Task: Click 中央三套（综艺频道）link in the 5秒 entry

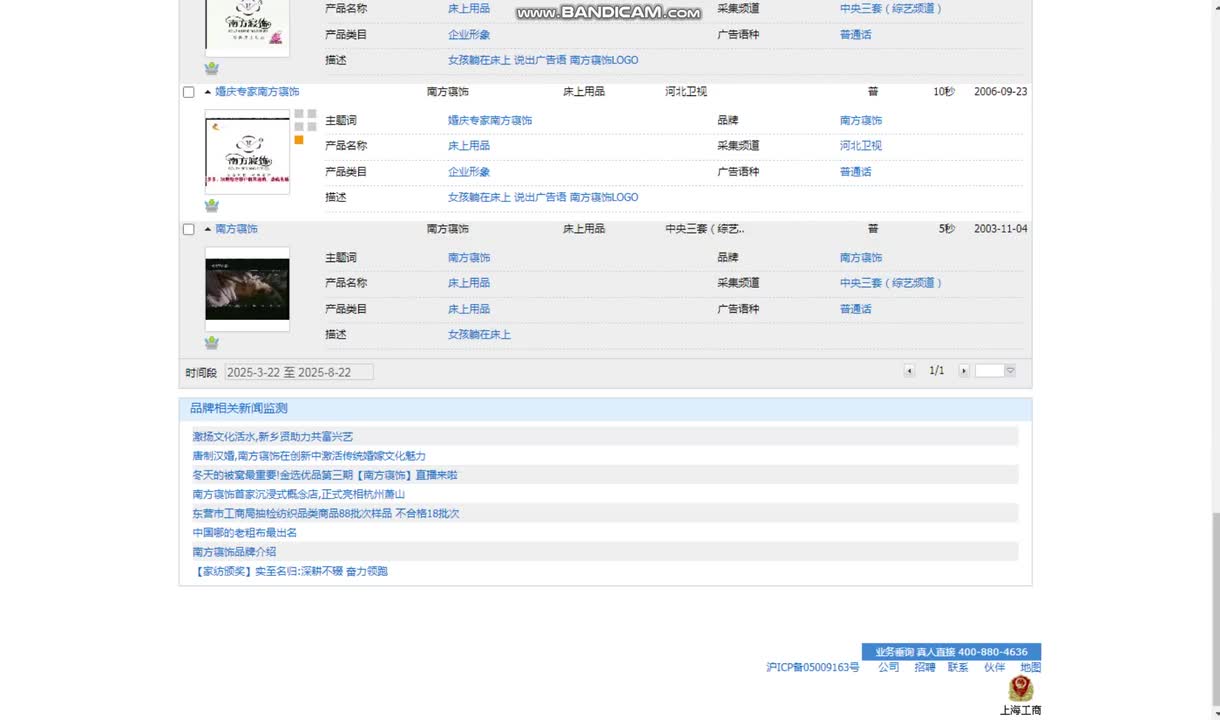Action: (x=891, y=283)
